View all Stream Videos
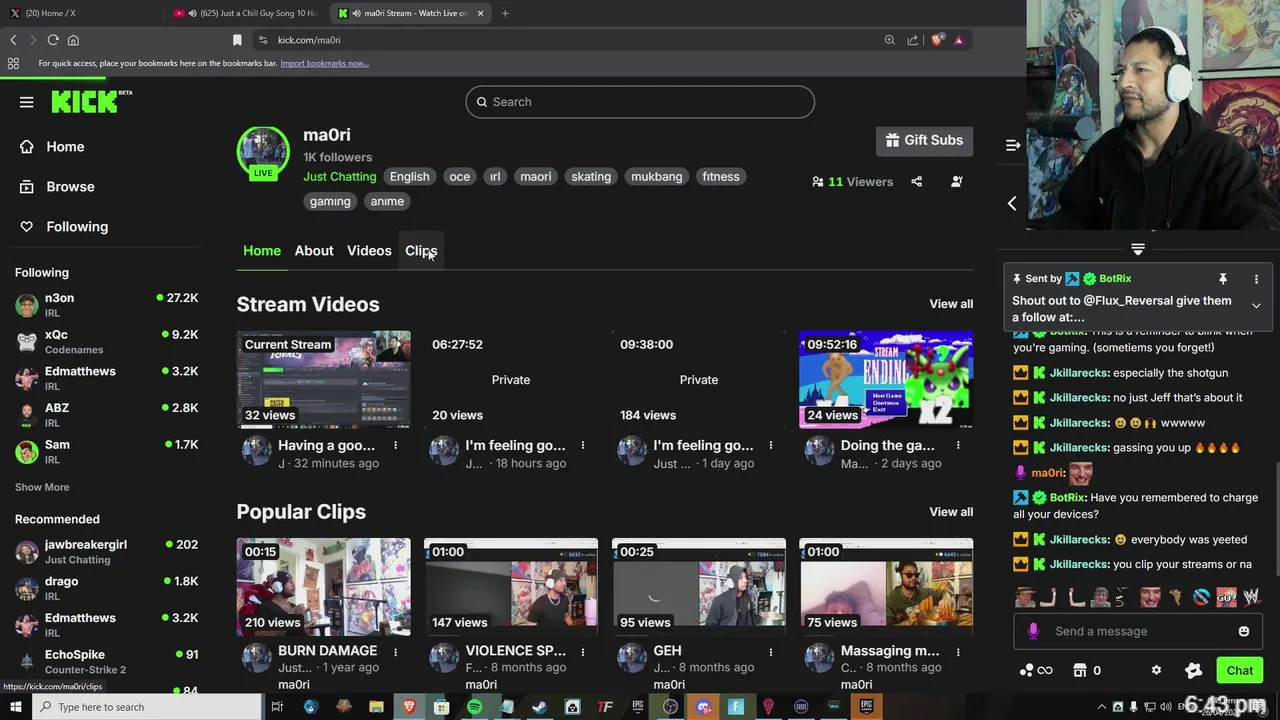The height and width of the screenshot is (720, 1280). (951, 304)
